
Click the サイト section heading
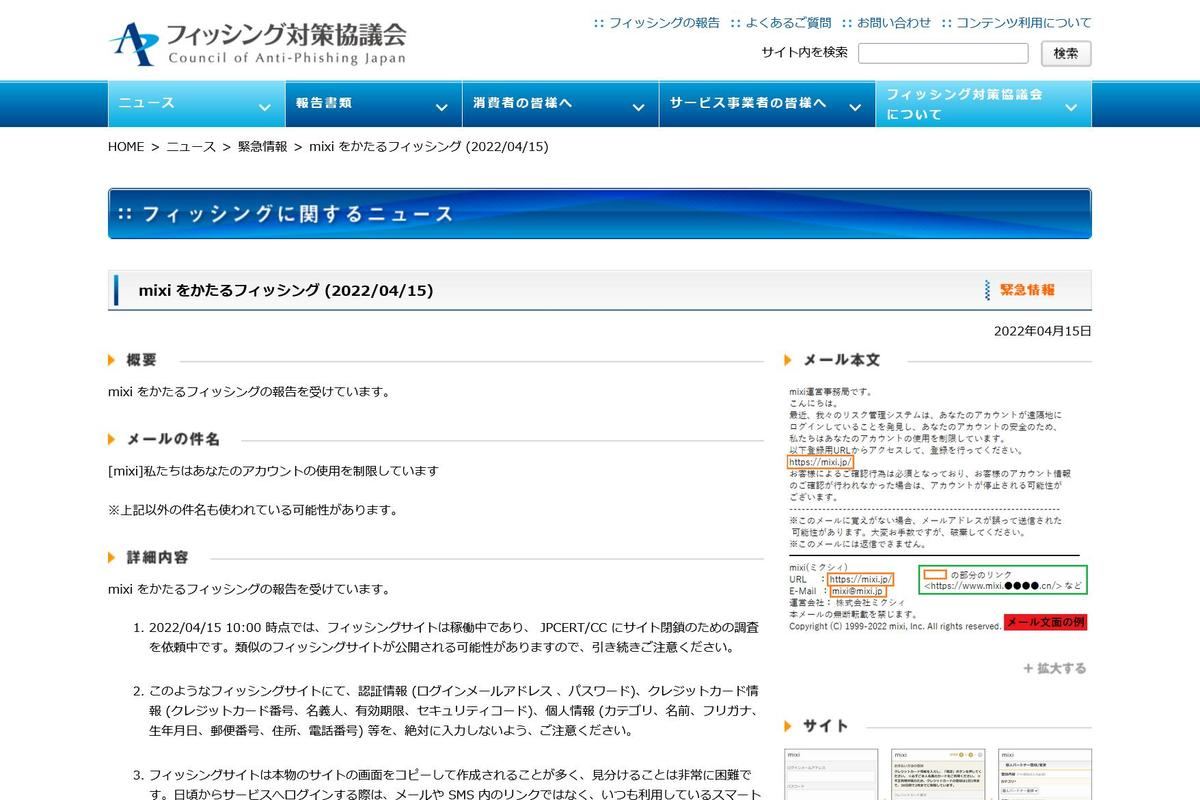825,726
